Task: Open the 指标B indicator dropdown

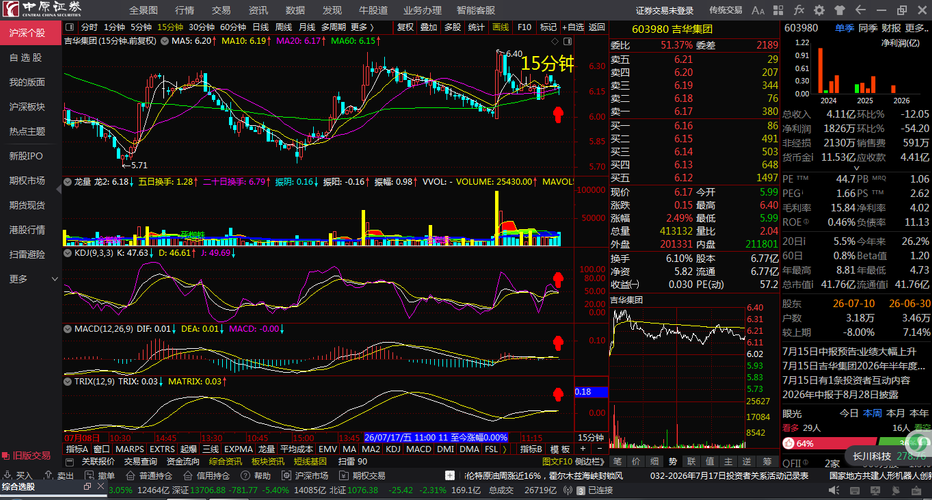Action: 531,449
